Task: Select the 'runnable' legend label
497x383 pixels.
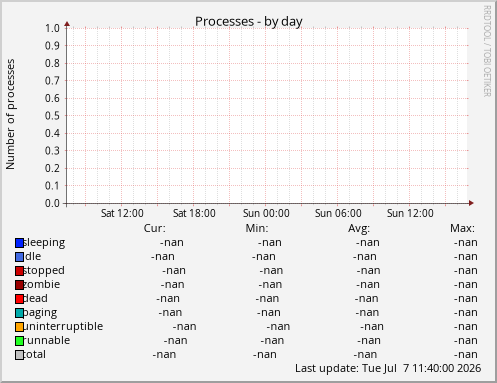Action: [x=47, y=341]
